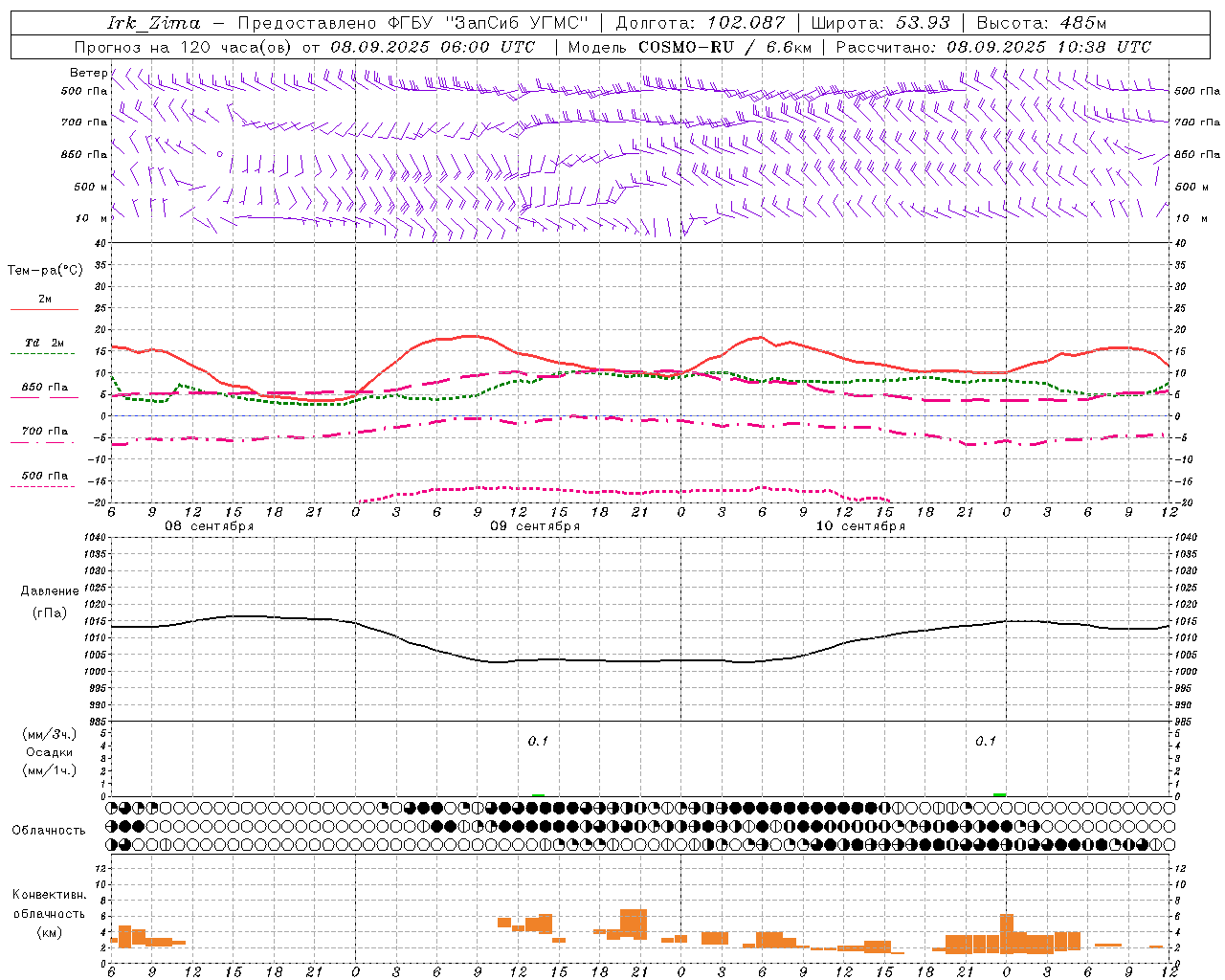1225x980 pixels.
Task: Click the Осадки precipitation label
Action: pos(49,752)
